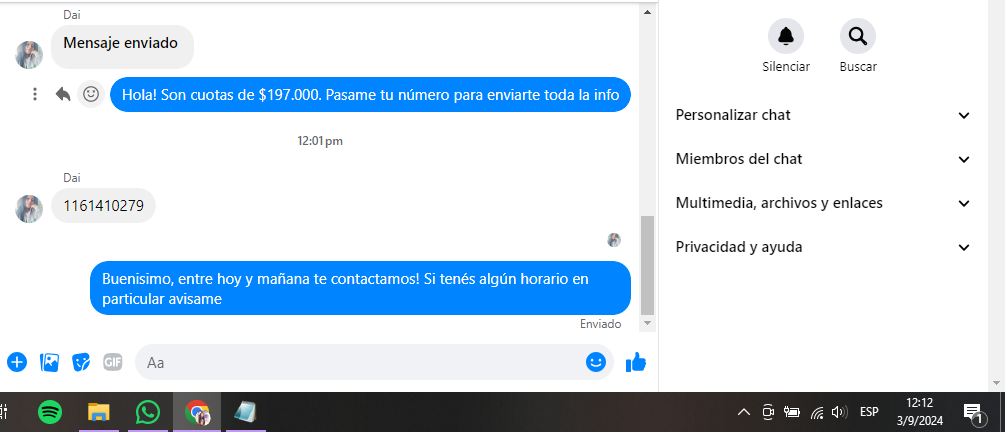Reply to the $197.000 message
The image size is (1005, 432).
pos(63,95)
